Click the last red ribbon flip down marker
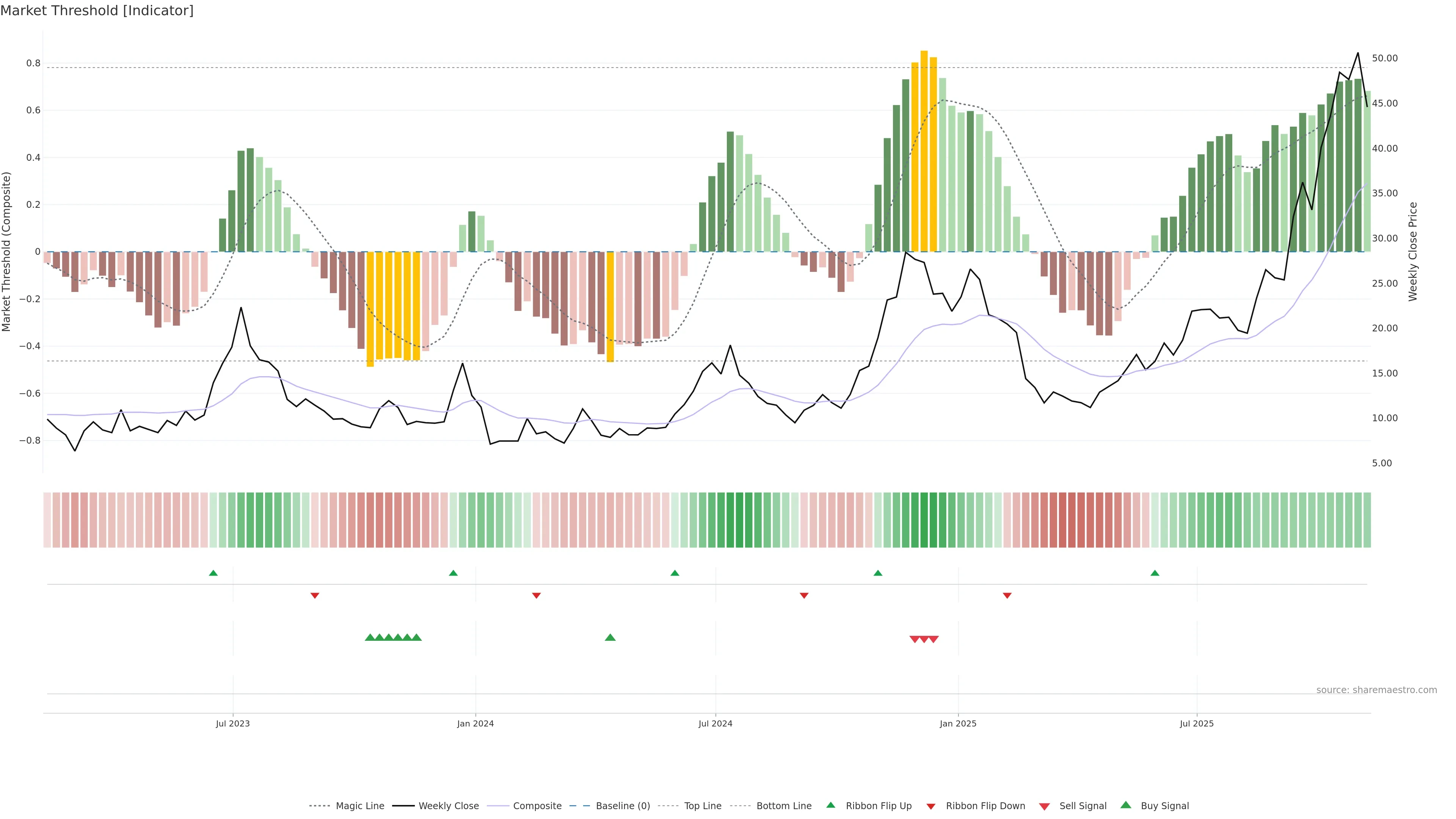 click(x=1007, y=595)
